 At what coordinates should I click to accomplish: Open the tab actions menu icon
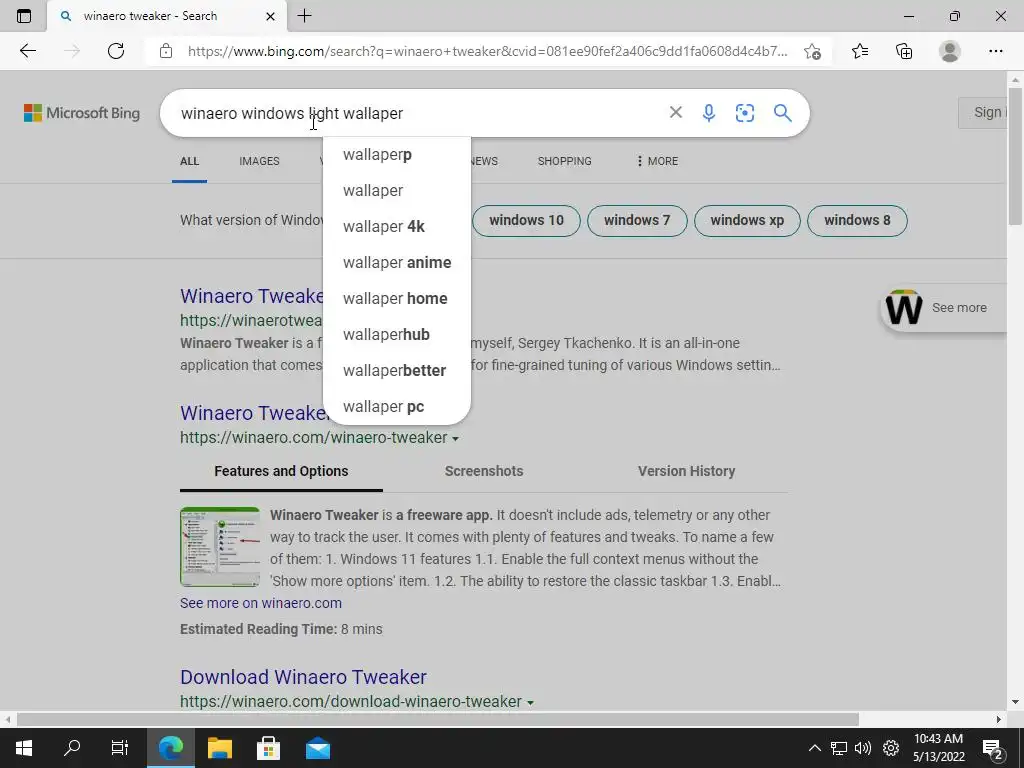24,16
